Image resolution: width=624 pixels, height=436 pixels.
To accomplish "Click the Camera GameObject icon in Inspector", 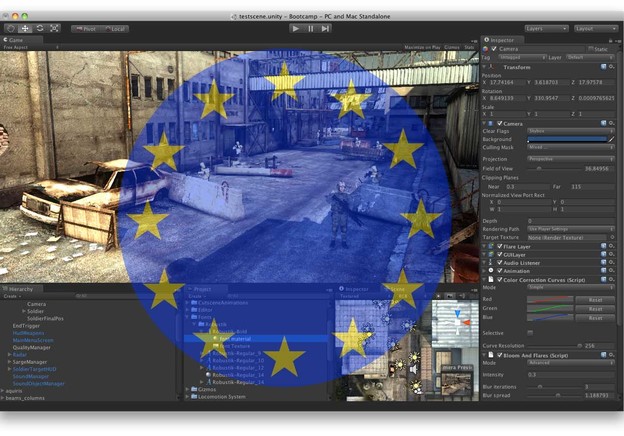I will (486, 49).
